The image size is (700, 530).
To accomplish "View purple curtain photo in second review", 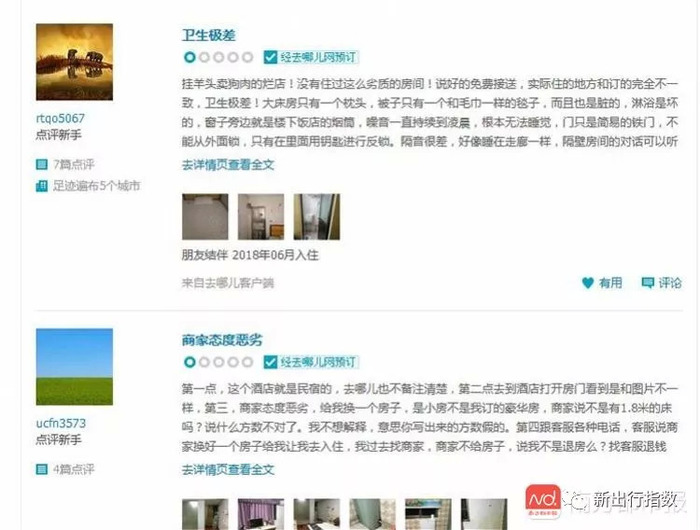I will pos(261,514).
